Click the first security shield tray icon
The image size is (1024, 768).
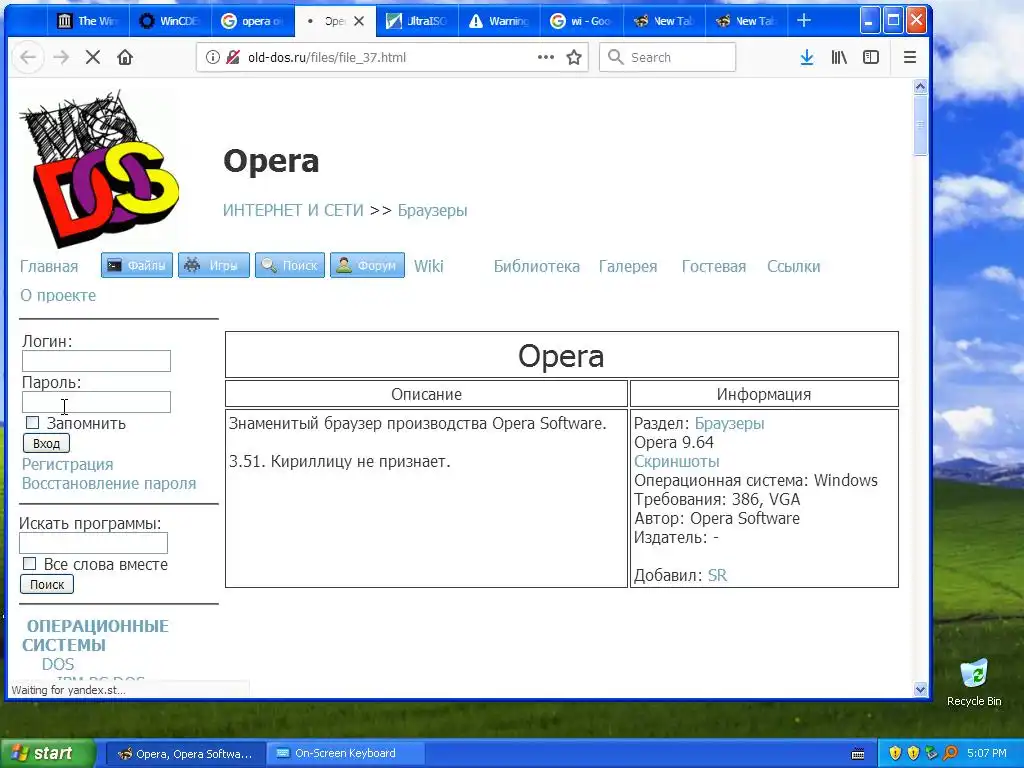pyautogui.click(x=895, y=754)
